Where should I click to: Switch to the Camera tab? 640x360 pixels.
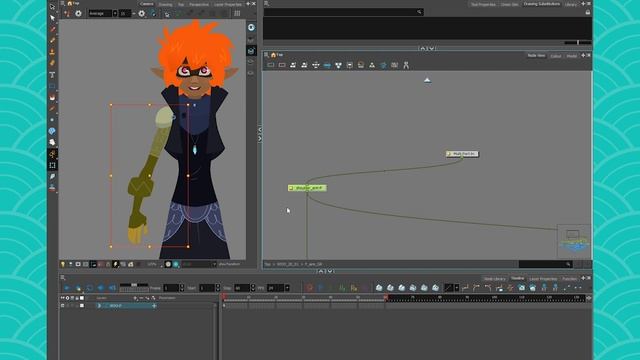(x=146, y=4)
